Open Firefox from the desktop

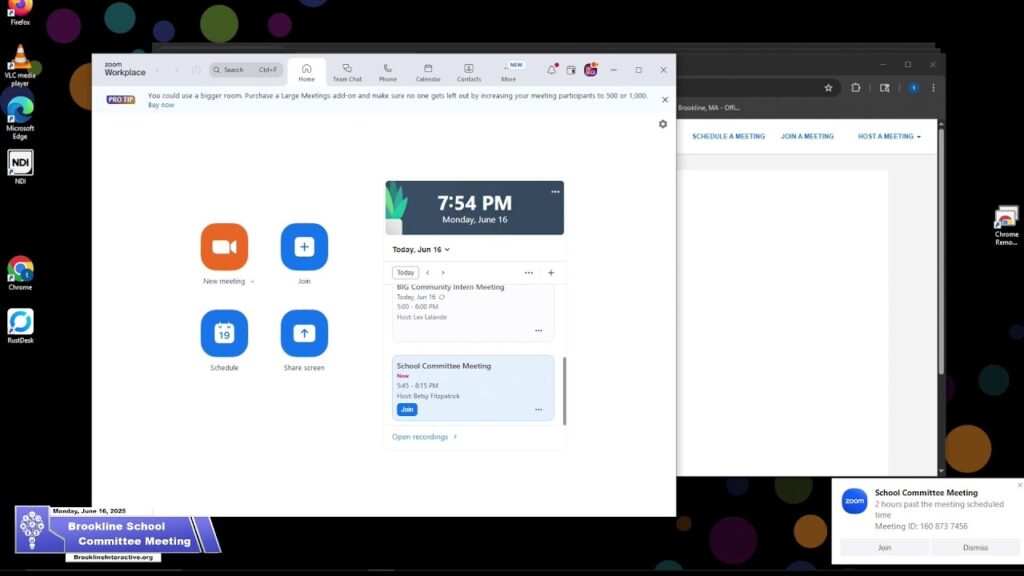(x=20, y=10)
